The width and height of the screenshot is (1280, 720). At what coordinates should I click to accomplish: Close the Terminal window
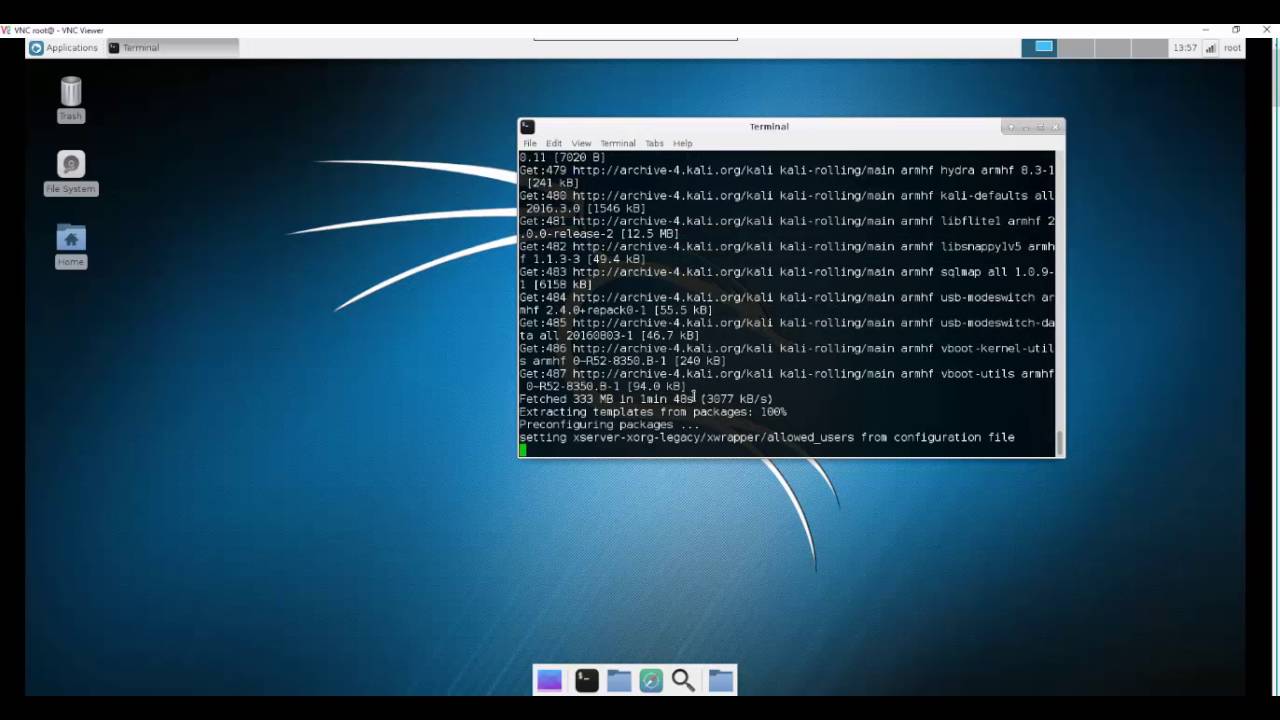(1055, 127)
